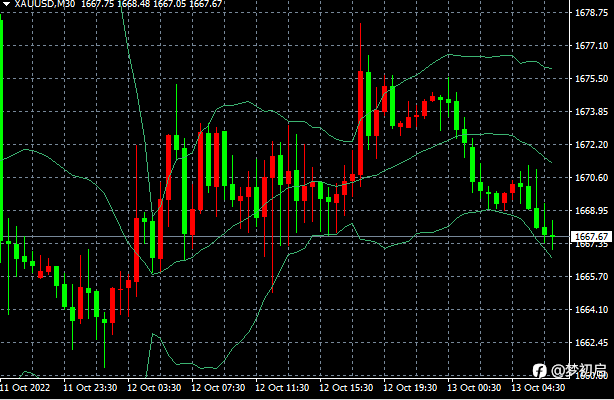Click time label 11 Oct 2022
Screen dimensions: 614x400
25,388
